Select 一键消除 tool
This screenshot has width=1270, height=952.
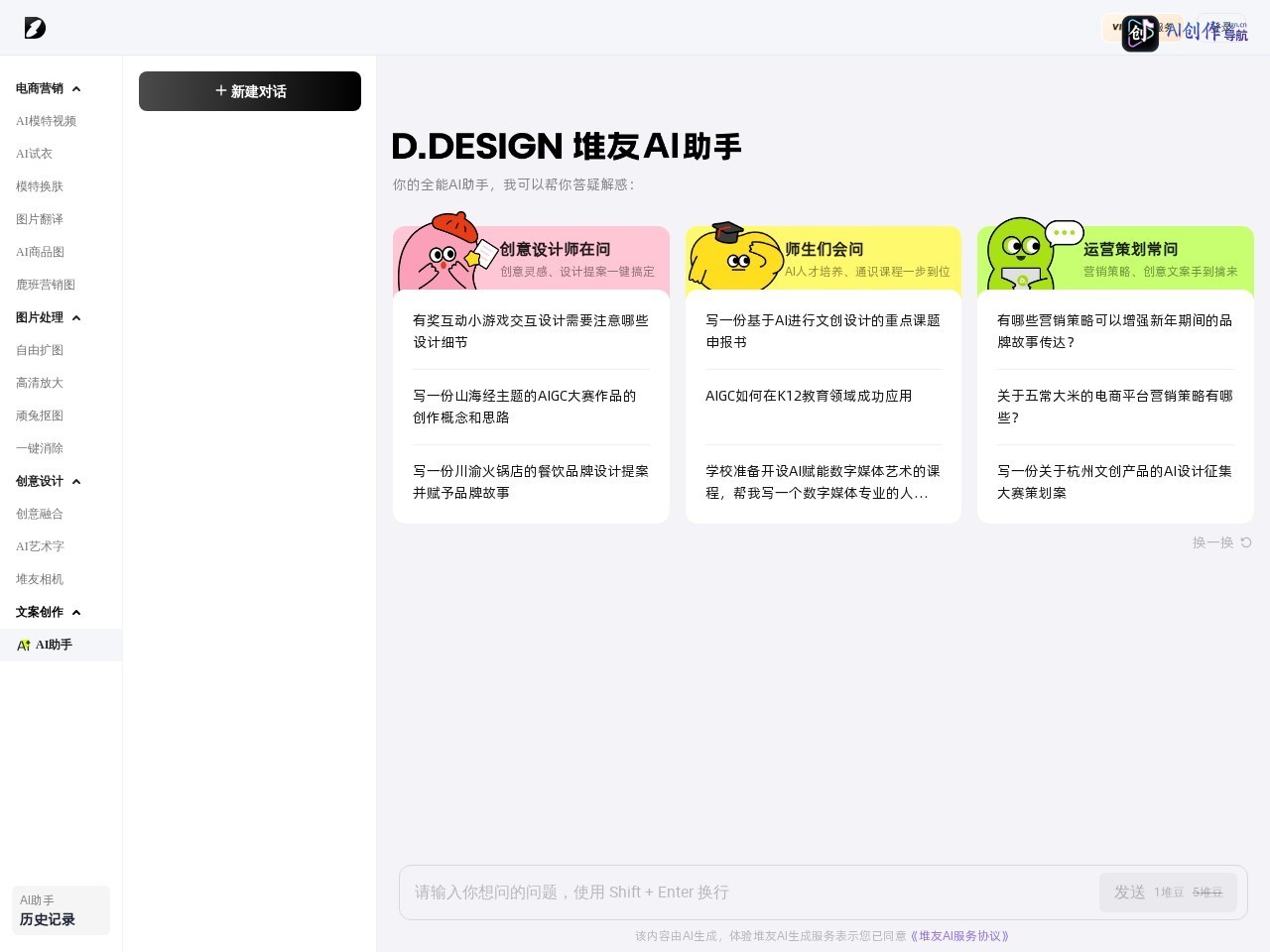(x=40, y=448)
